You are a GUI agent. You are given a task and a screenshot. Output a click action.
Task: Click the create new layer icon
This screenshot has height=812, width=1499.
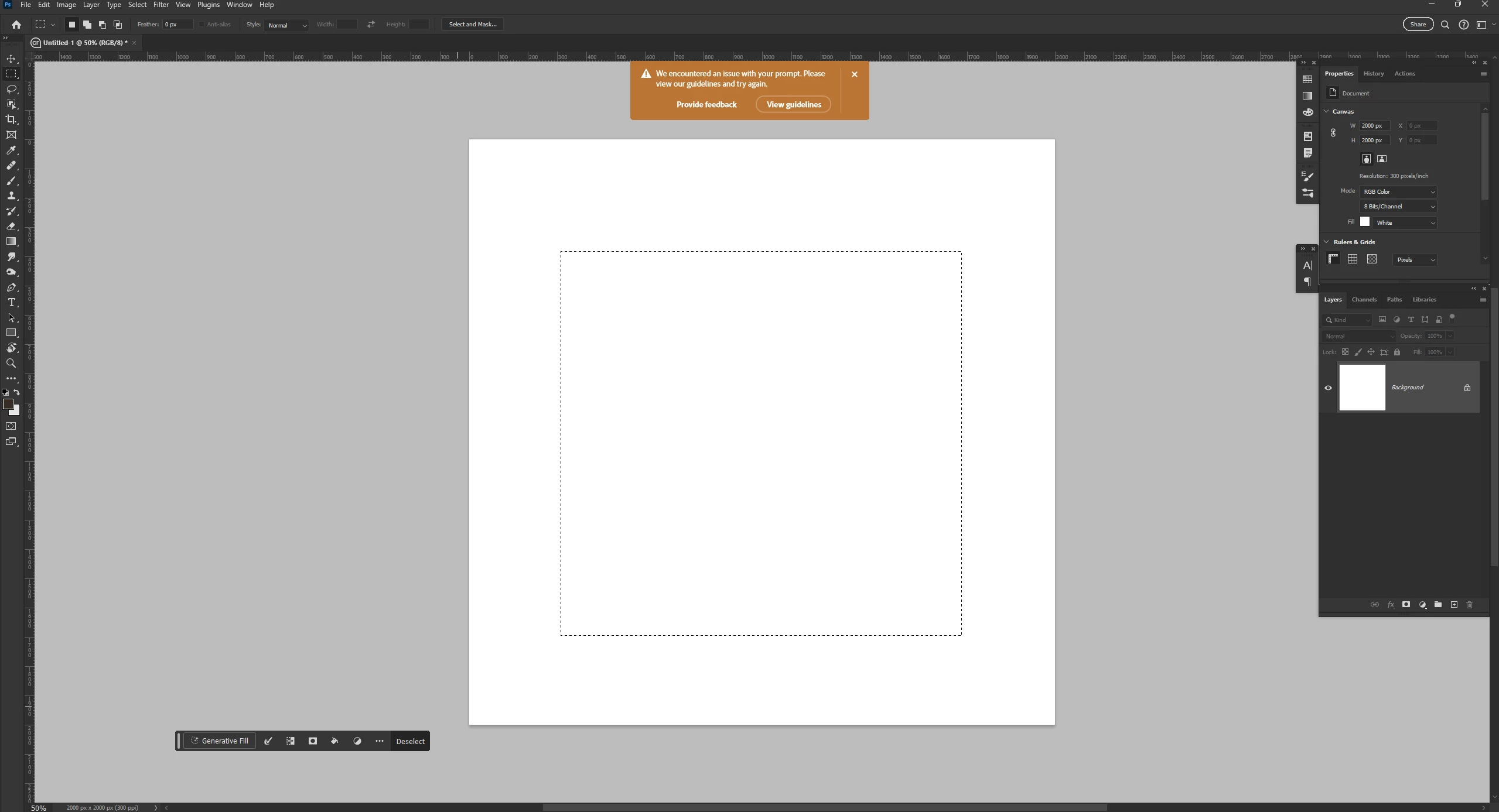point(1454,605)
